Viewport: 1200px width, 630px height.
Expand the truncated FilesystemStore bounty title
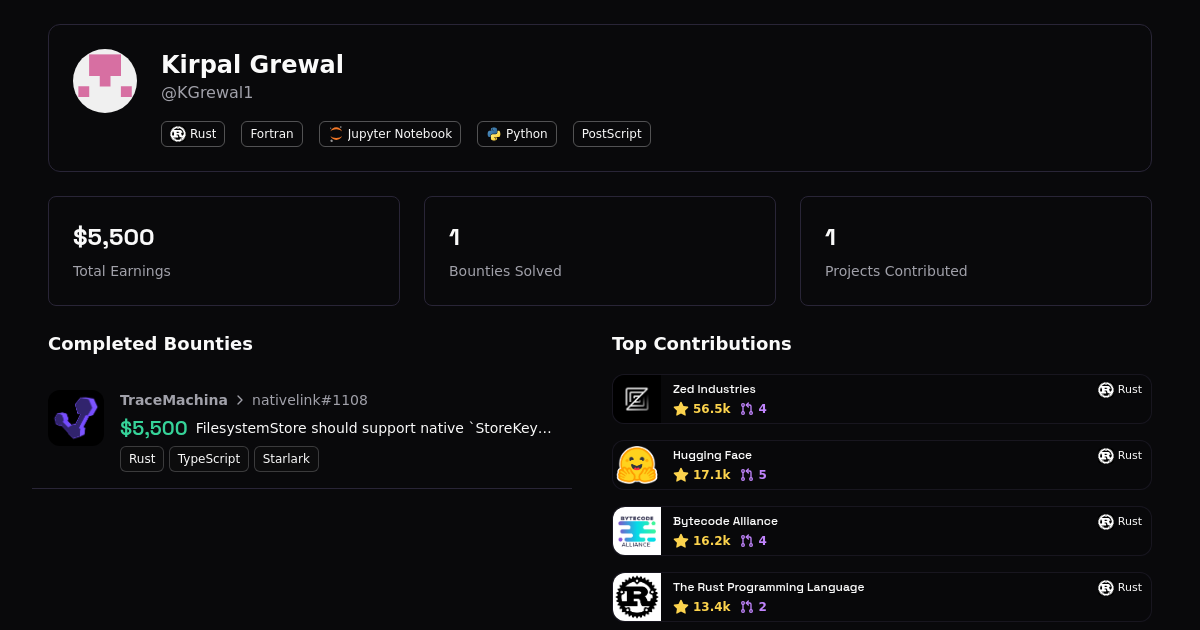372,428
